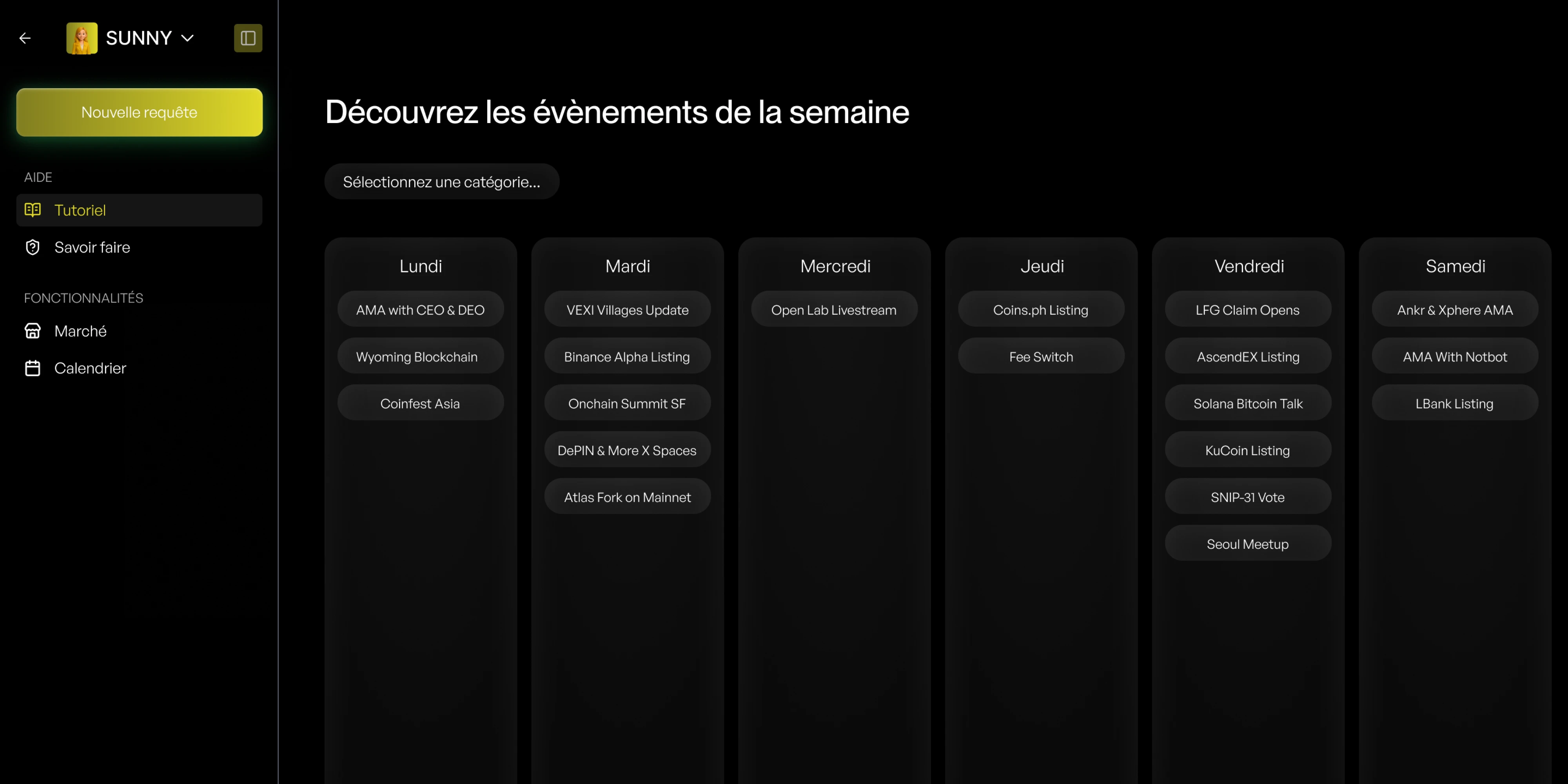Open the Sélectionnez une catégorie dropdown
The height and width of the screenshot is (784, 1568).
(x=442, y=181)
